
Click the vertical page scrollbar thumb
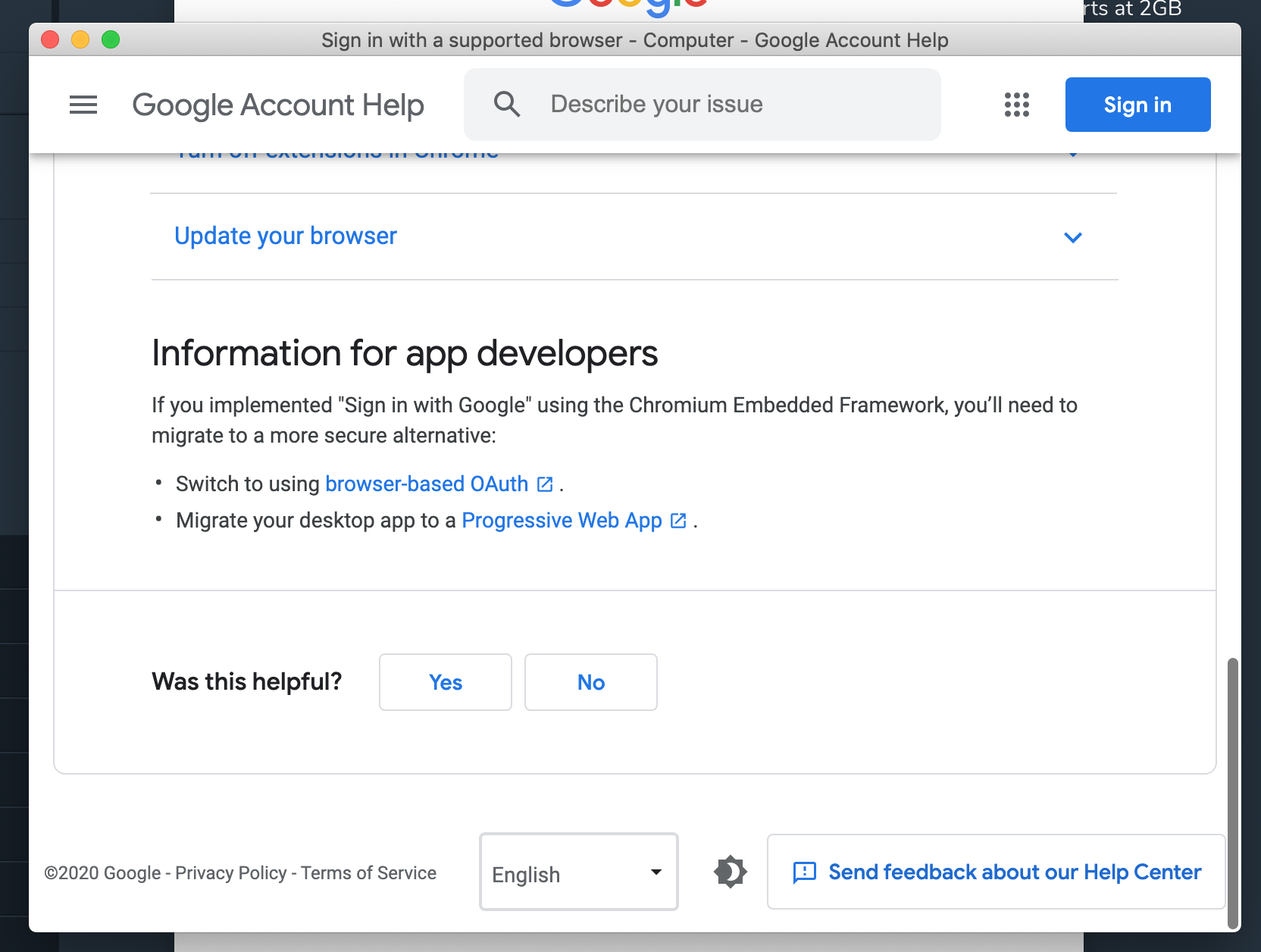pos(1232,792)
